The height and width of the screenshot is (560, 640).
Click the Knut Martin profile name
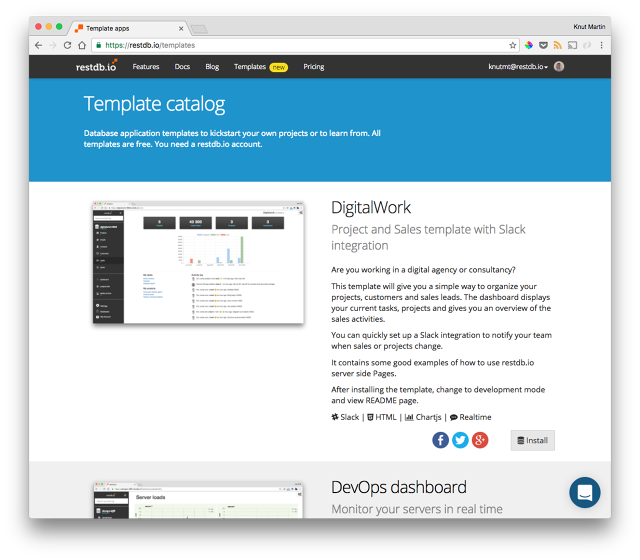coord(589,27)
